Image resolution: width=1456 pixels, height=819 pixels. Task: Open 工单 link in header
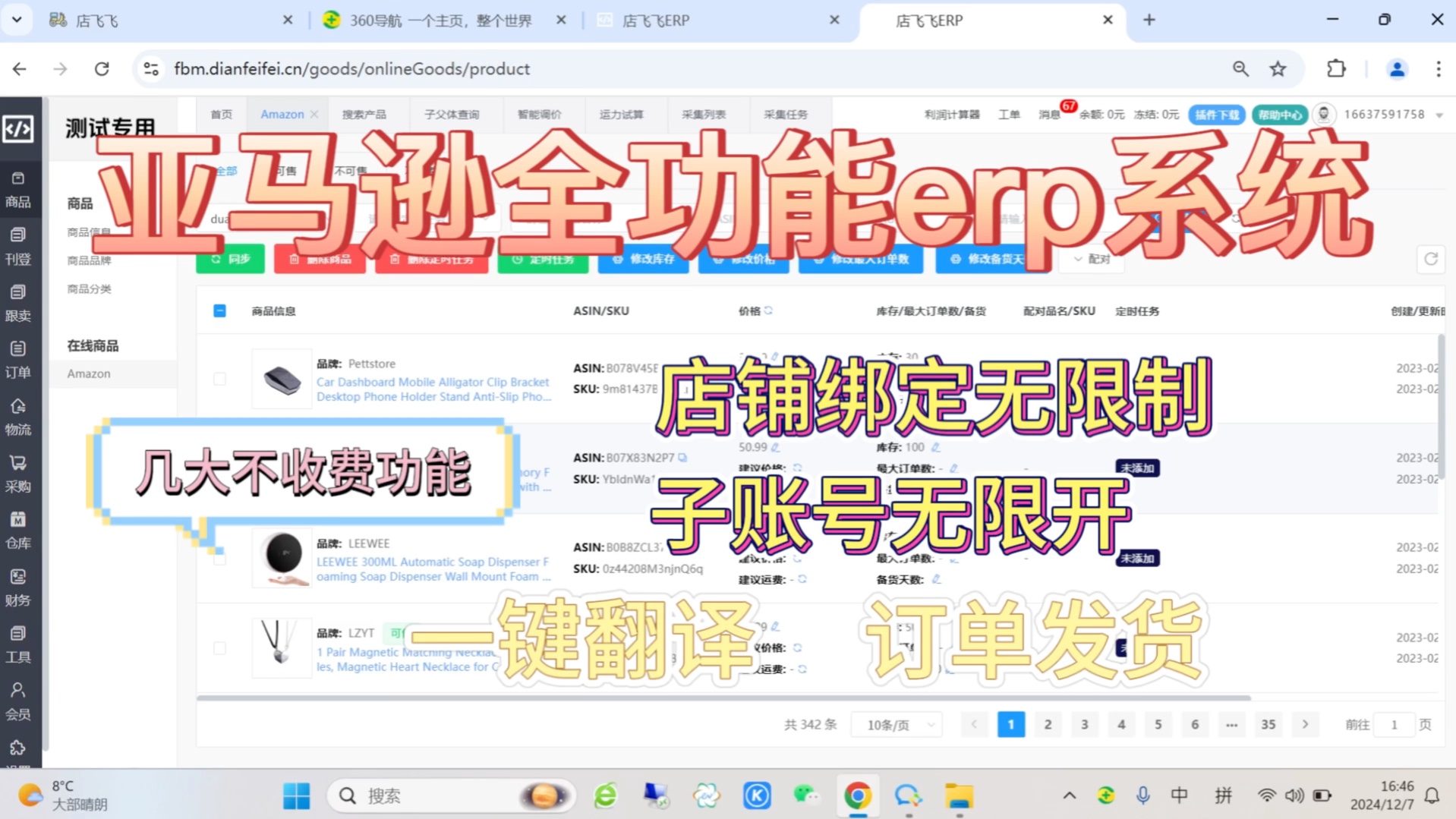[1009, 114]
